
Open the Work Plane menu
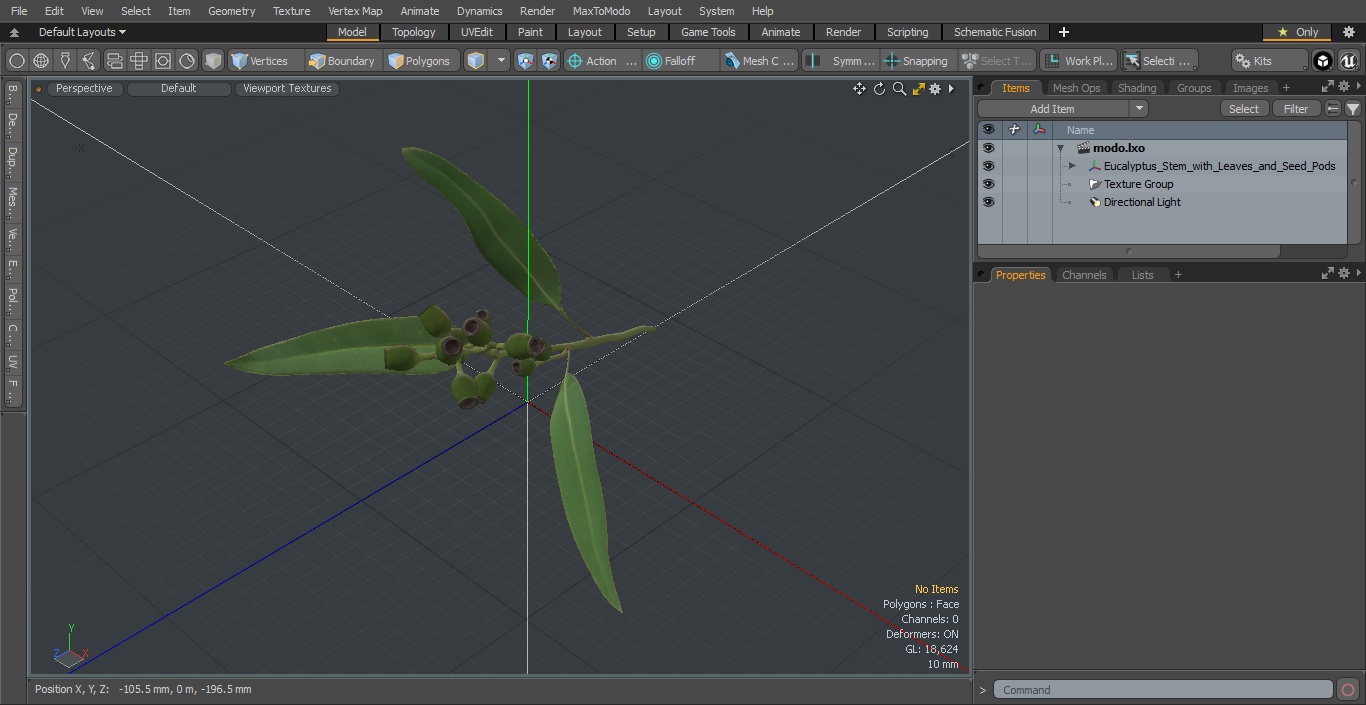1078,61
